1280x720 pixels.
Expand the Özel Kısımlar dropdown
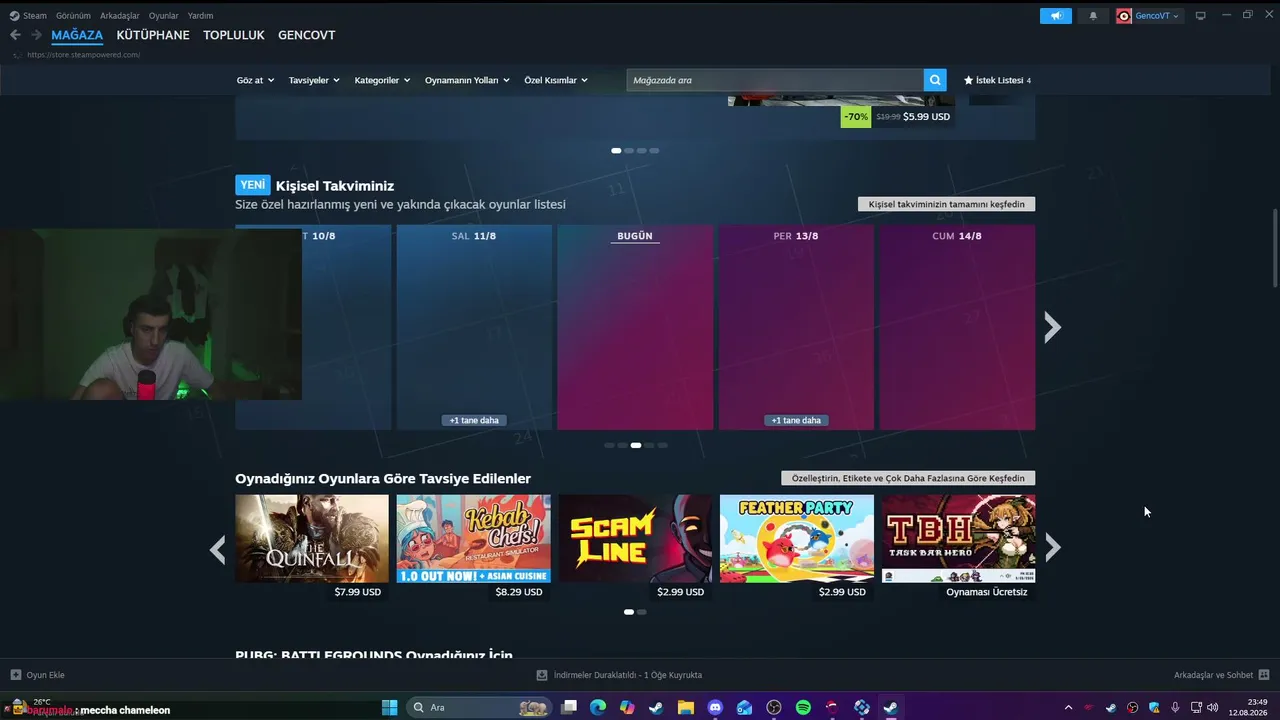pyautogui.click(x=556, y=80)
